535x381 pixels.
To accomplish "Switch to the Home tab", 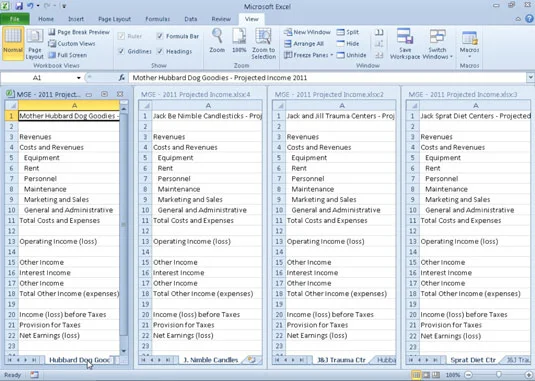I will tap(46, 19).
